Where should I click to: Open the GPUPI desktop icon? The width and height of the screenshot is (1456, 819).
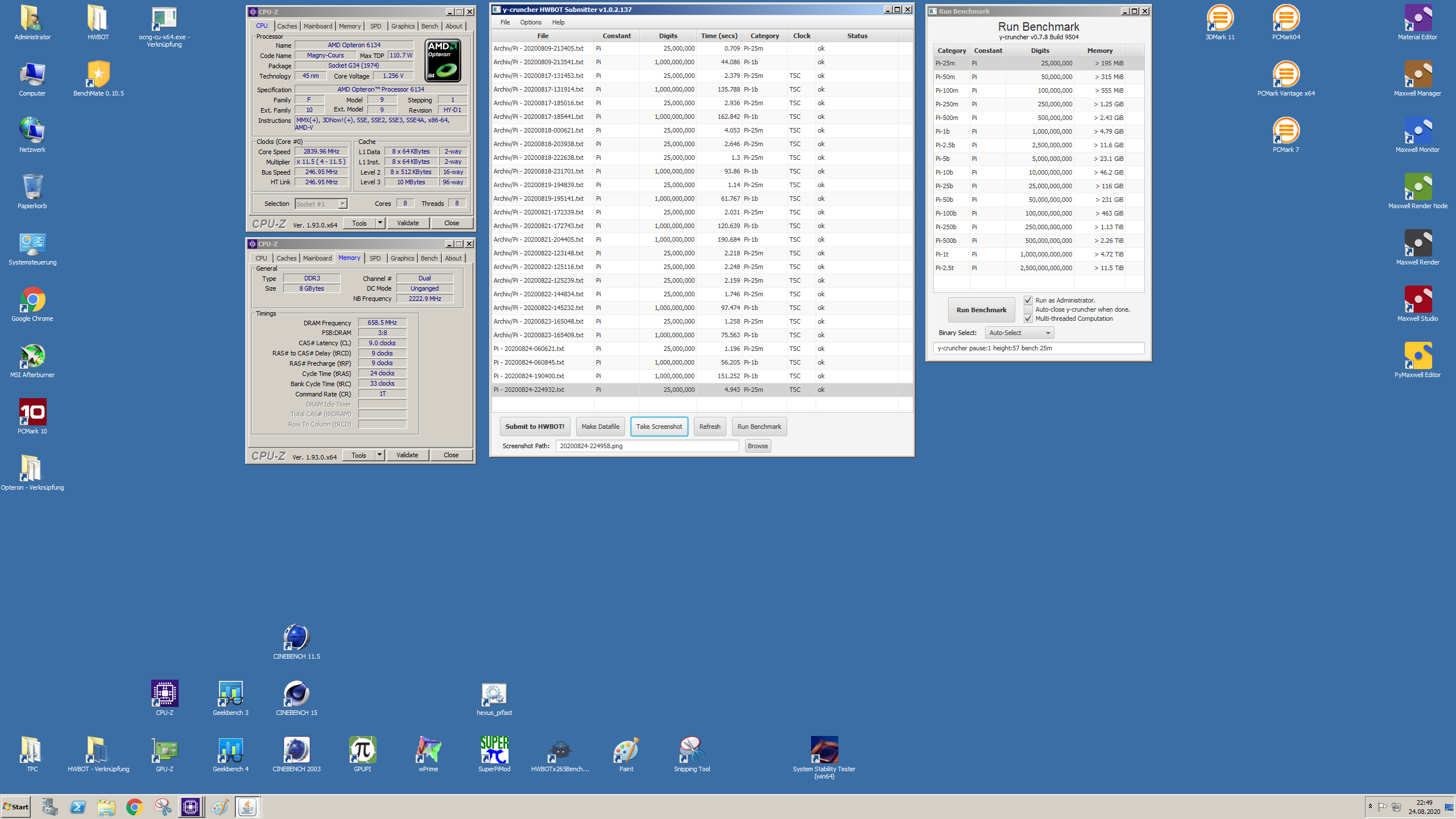coord(362,754)
